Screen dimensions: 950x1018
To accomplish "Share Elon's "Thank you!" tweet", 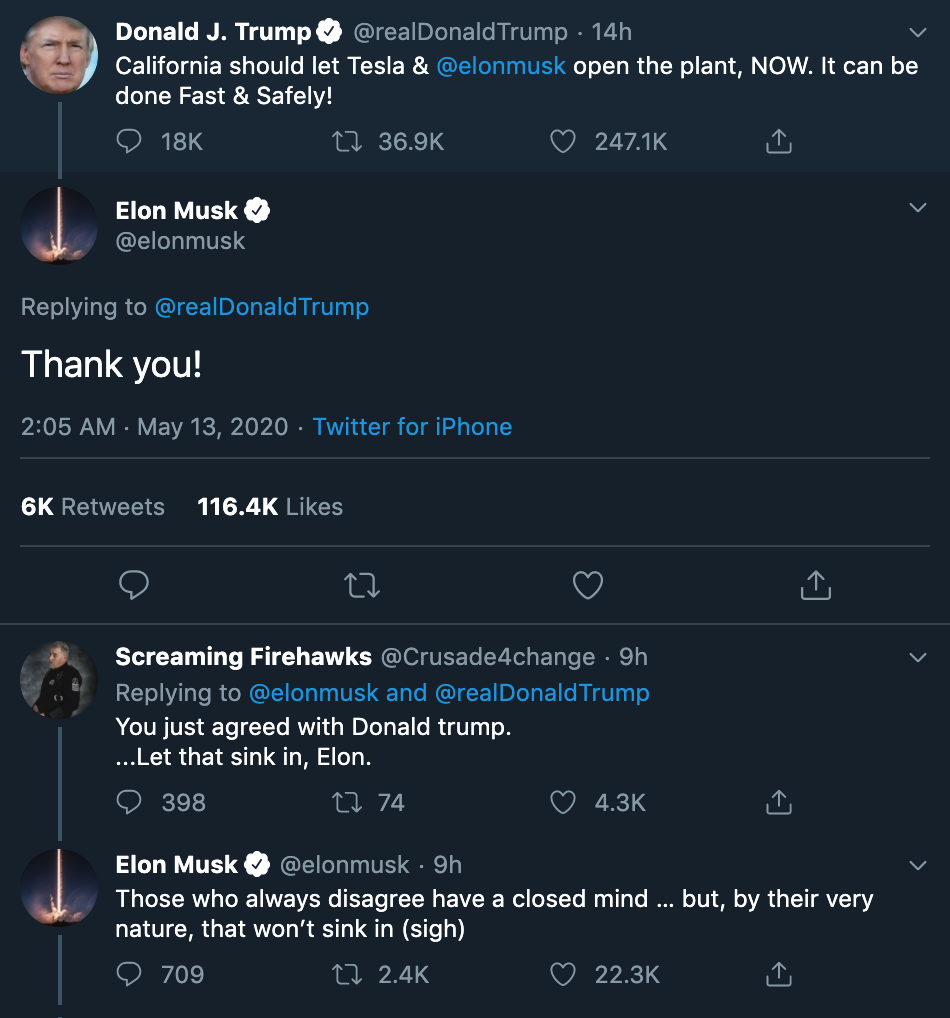I will [815, 585].
